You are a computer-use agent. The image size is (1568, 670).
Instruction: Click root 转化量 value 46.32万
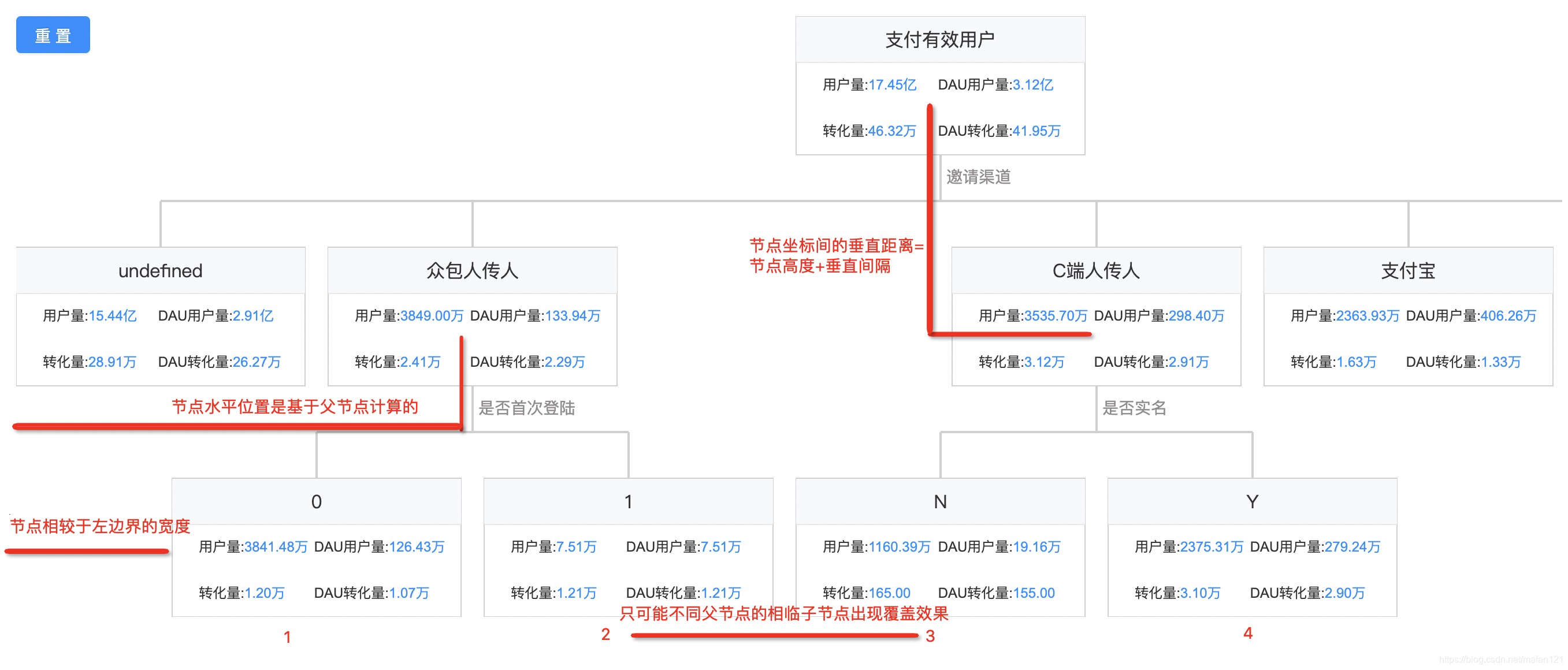[893, 131]
